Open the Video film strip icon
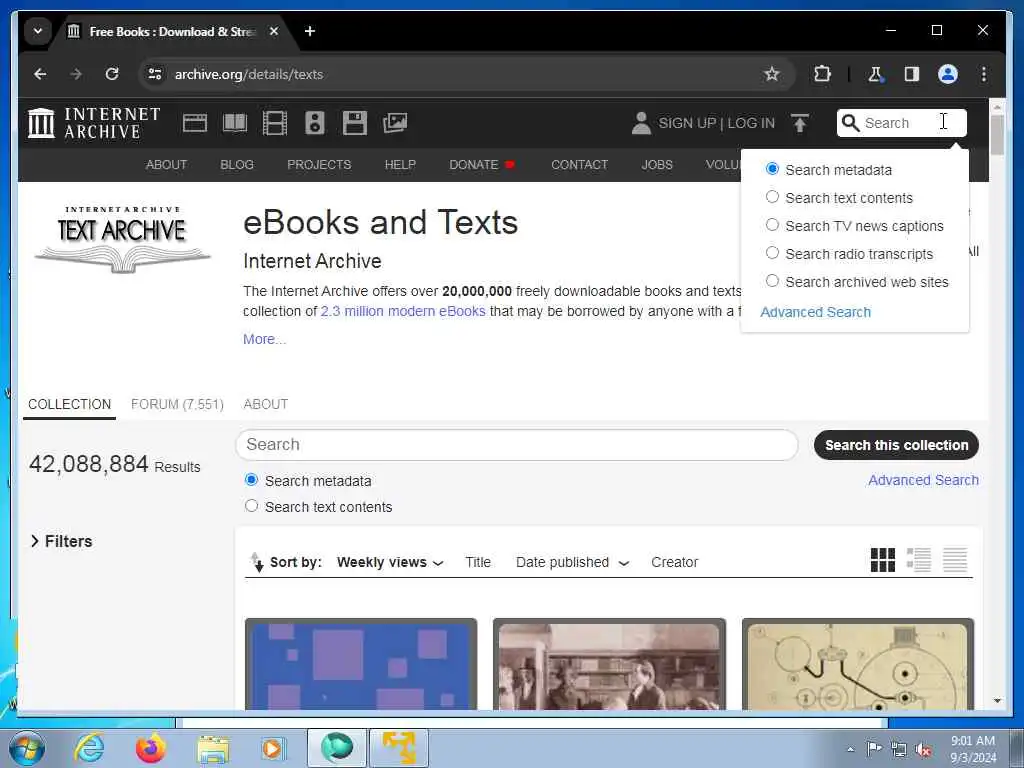 click(x=275, y=123)
